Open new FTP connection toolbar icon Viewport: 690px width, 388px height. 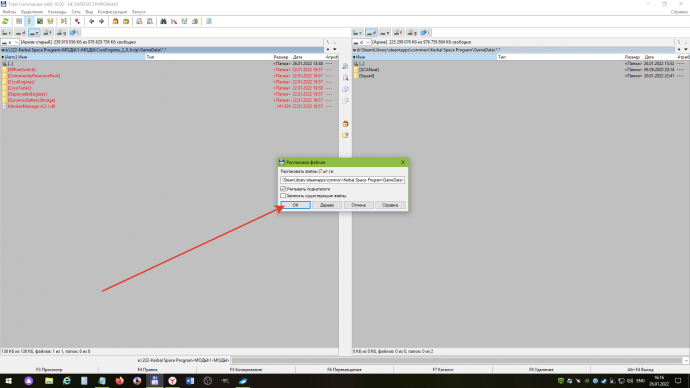pos(150,21)
